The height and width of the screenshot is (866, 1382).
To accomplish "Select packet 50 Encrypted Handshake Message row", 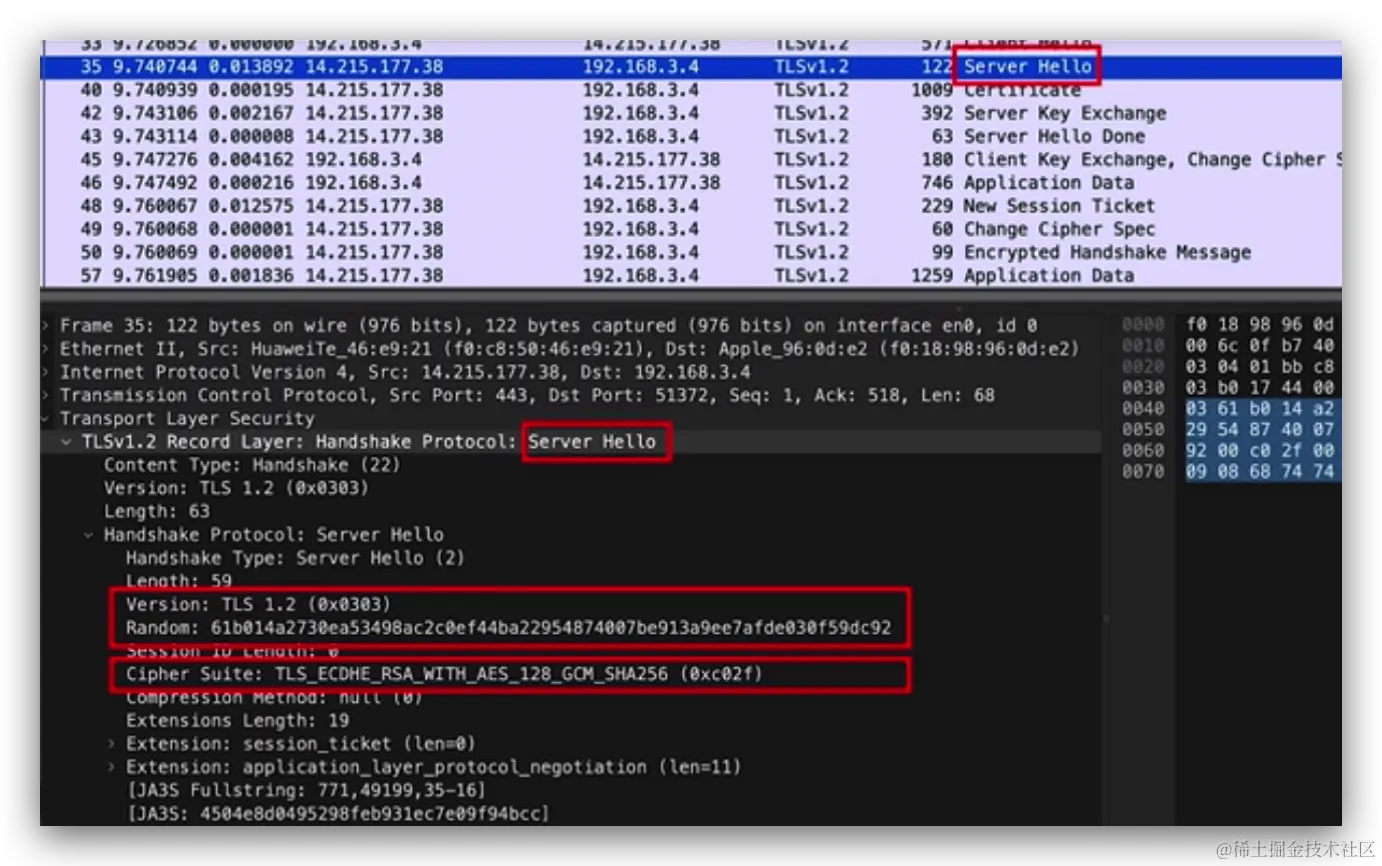I will click(x=691, y=251).
